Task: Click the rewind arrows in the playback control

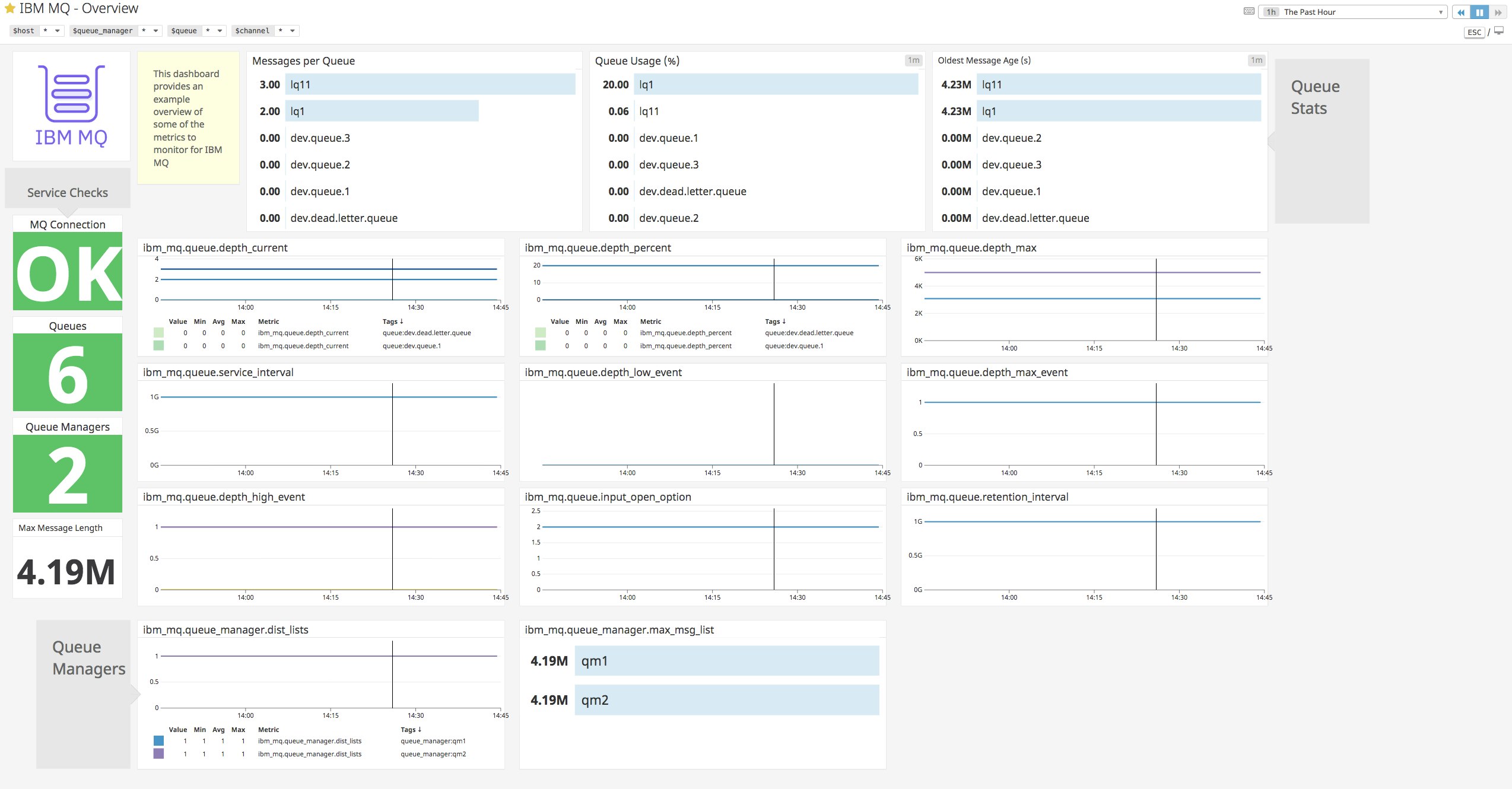Action: (x=1461, y=12)
